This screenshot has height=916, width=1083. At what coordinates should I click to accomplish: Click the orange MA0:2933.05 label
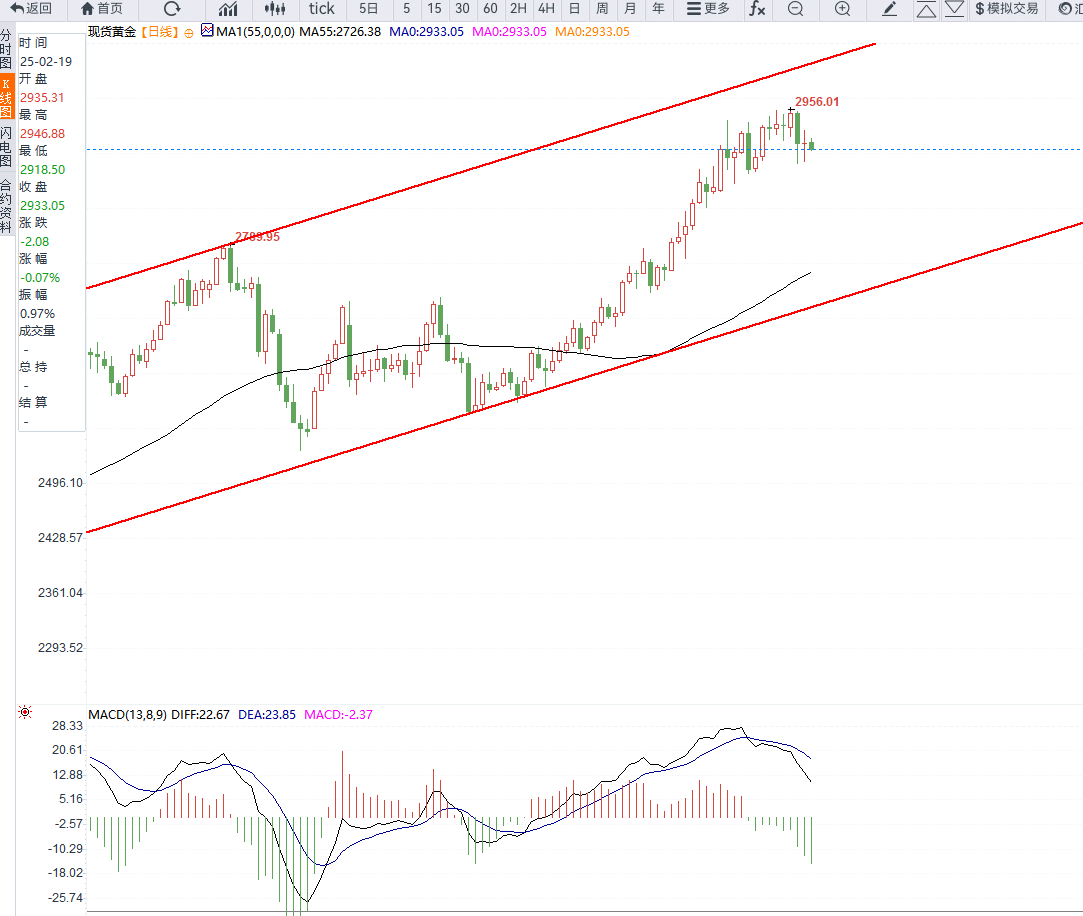pos(592,32)
